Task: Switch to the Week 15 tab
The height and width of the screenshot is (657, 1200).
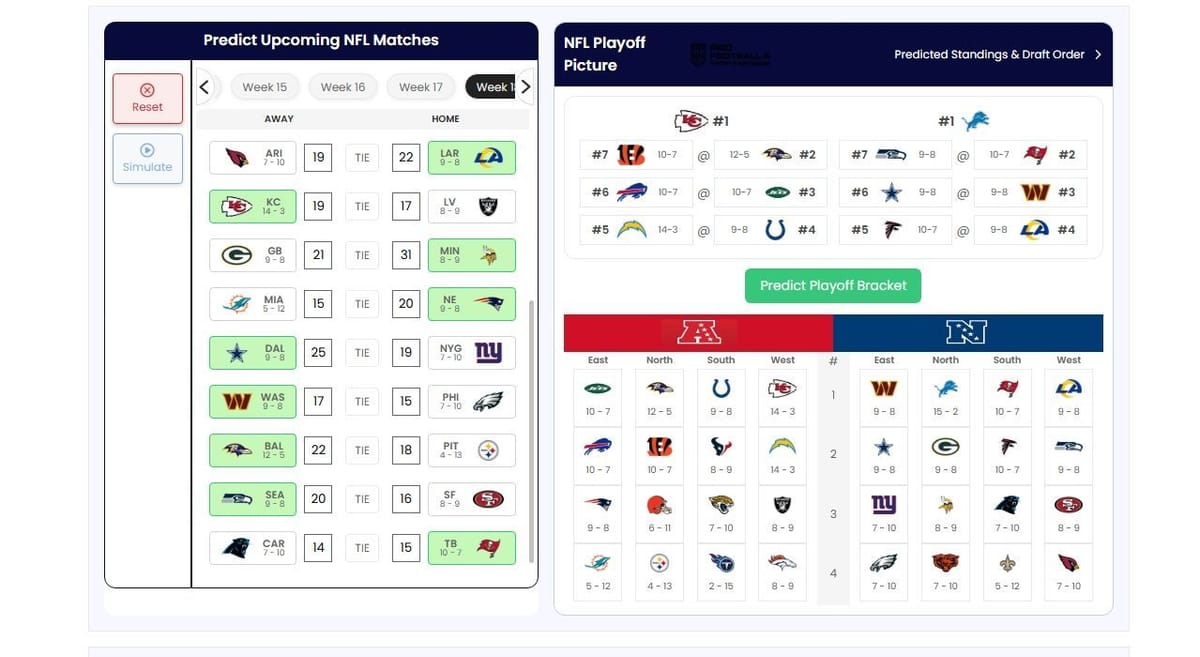Action: 264,86
